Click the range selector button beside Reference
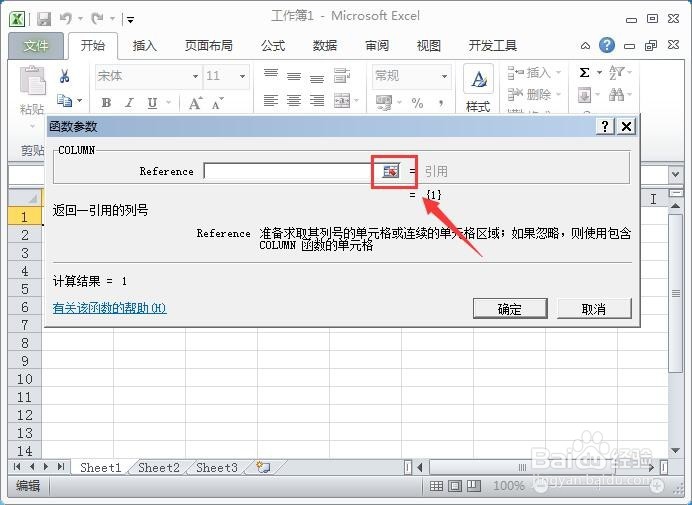 [x=391, y=171]
